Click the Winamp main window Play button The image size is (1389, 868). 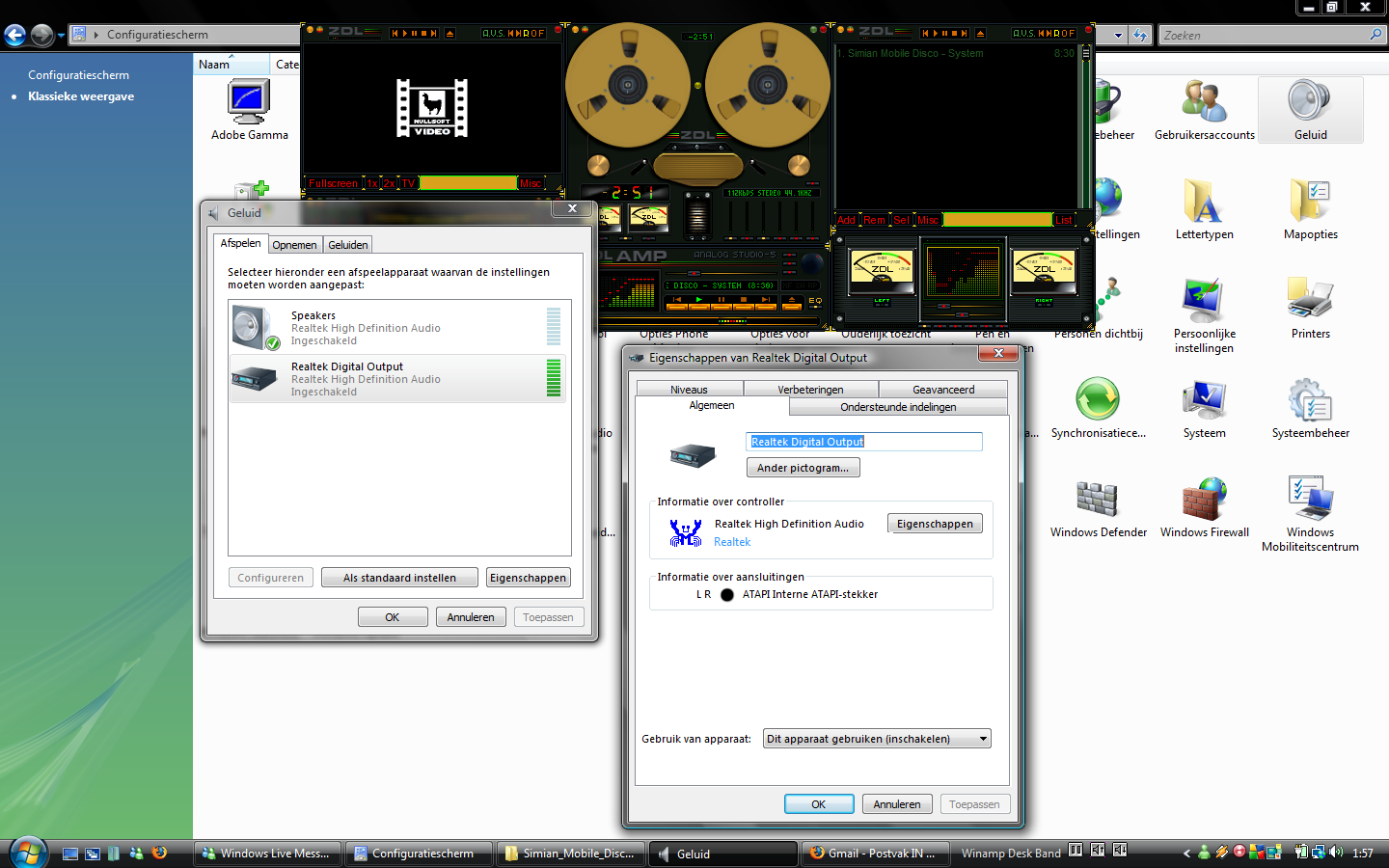[699, 303]
